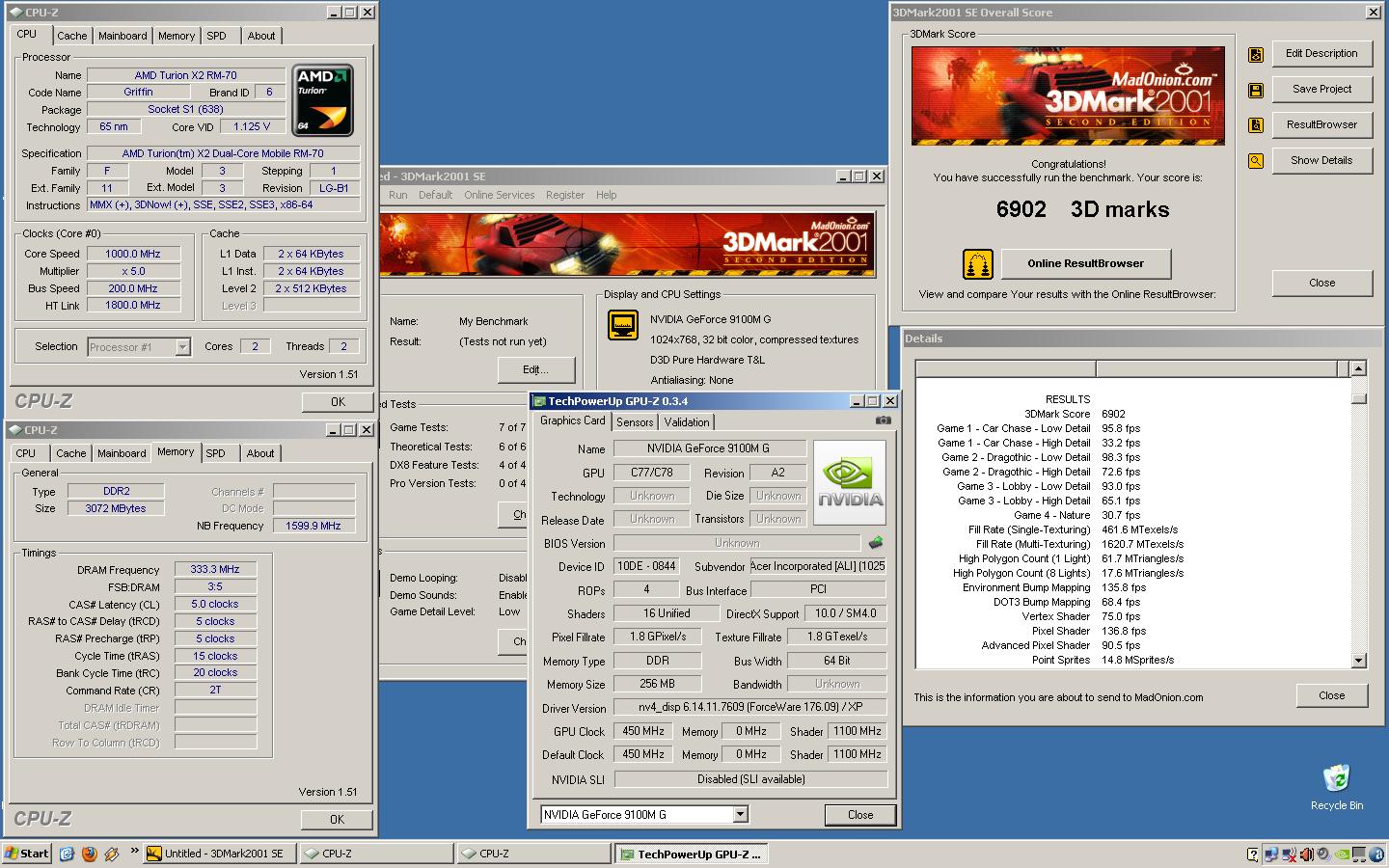Click the dual monitor tray icon
The width and height of the screenshot is (1389, 868).
1358,854
